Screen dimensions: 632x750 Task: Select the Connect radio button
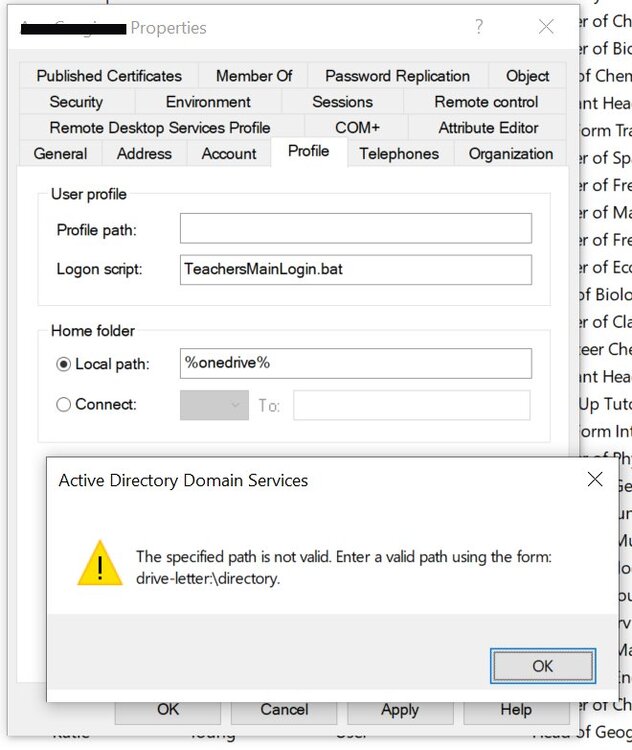click(63, 405)
